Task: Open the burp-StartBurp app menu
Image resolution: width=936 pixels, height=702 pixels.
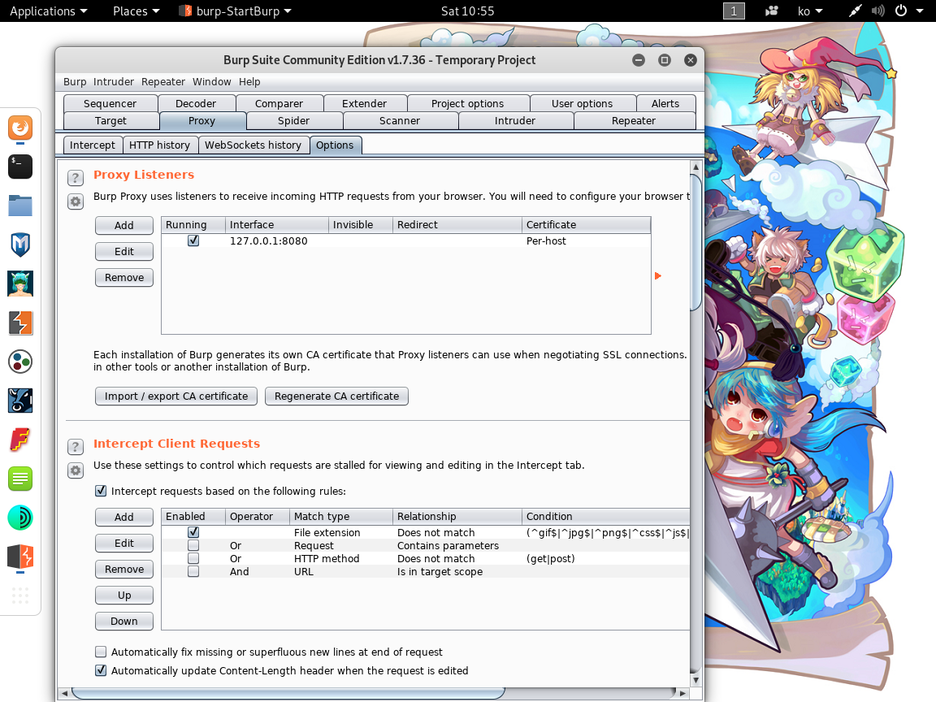Action: [x=236, y=11]
